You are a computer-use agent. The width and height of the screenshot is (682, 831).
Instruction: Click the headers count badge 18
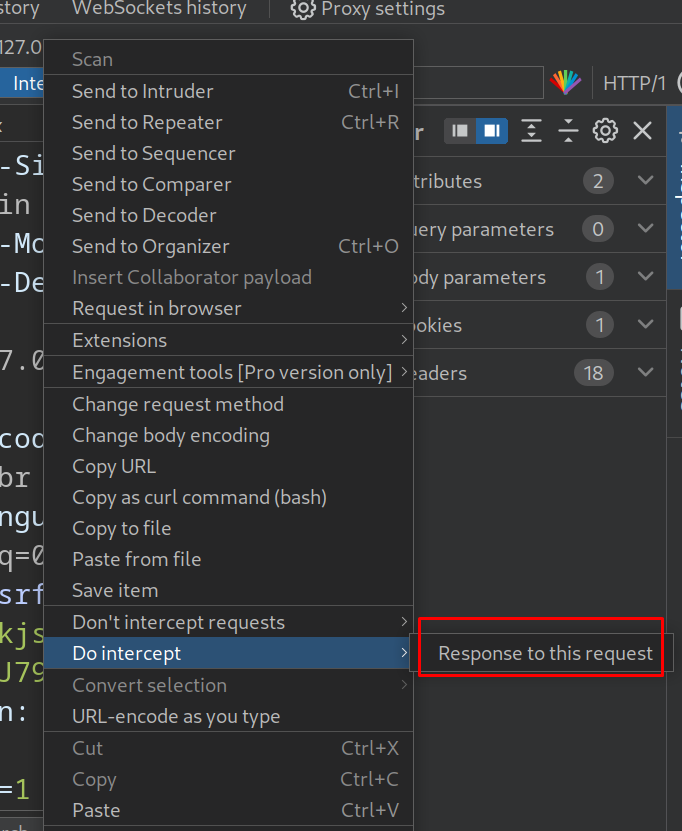tap(594, 373)
